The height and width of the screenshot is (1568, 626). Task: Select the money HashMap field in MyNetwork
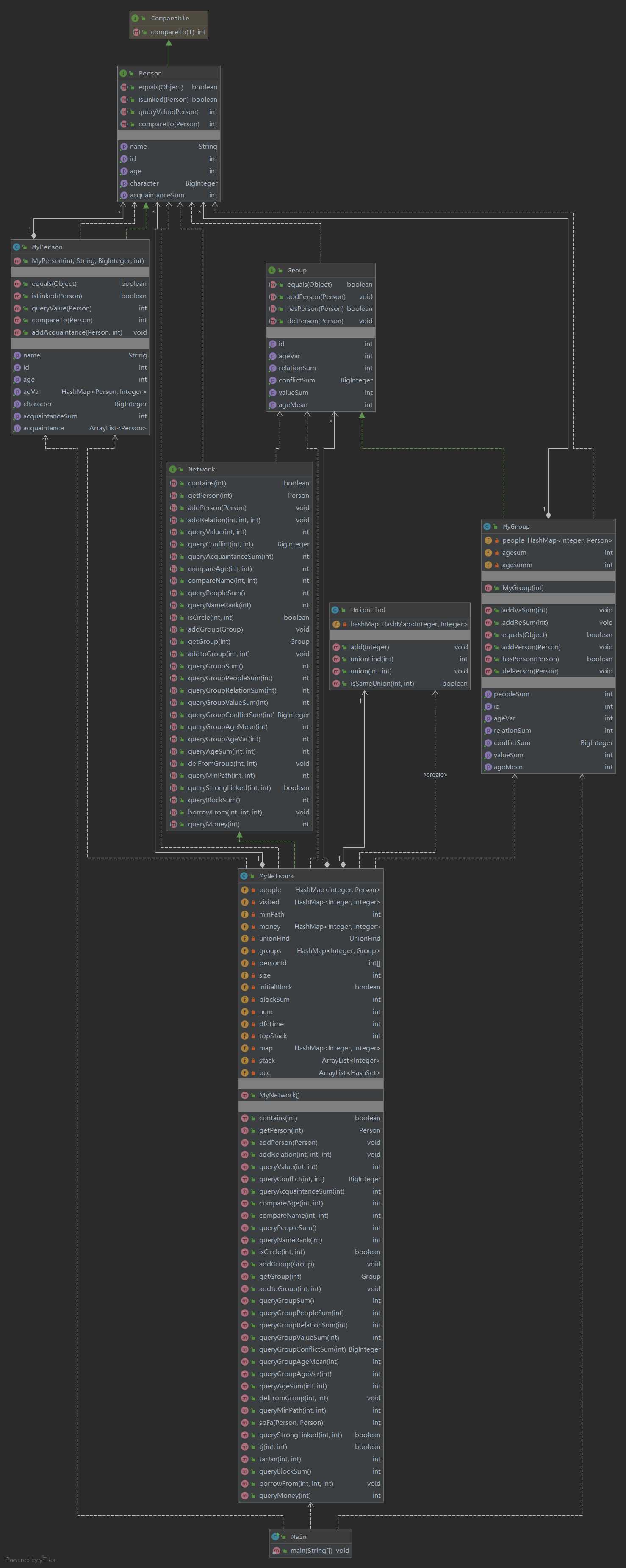[310, 926]
